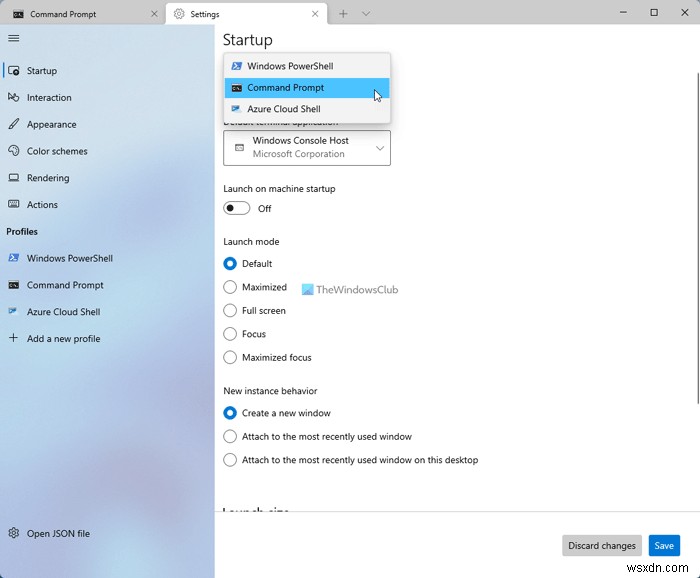Open Command Prompt profile settings
This screenshot has height=578, width=700.
tap(107, 285)
